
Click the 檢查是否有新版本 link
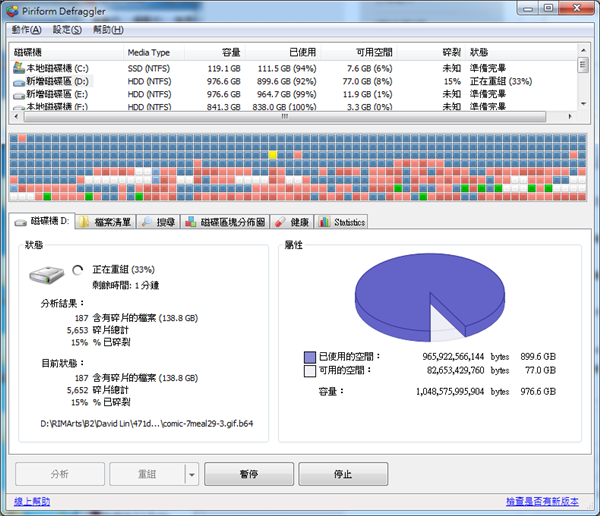543,502
